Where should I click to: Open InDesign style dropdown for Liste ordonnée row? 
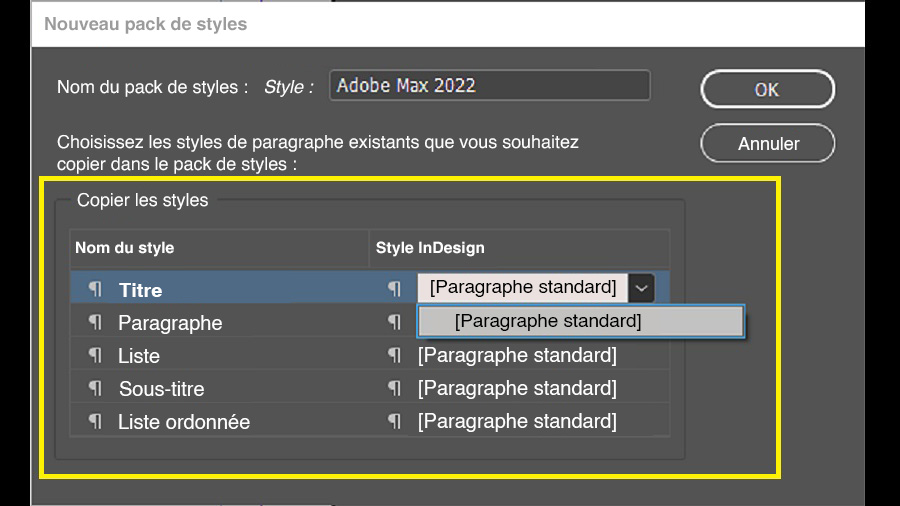pos(517,421)
